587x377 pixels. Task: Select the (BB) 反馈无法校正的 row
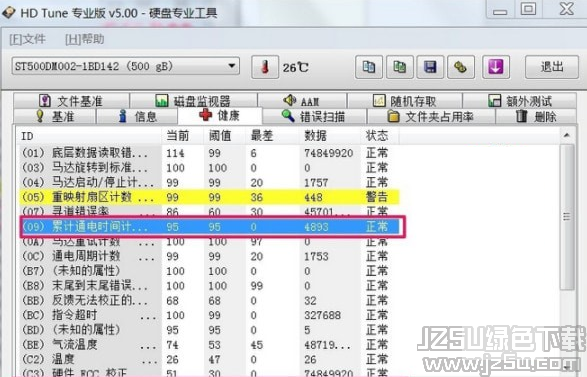[210, 300]
